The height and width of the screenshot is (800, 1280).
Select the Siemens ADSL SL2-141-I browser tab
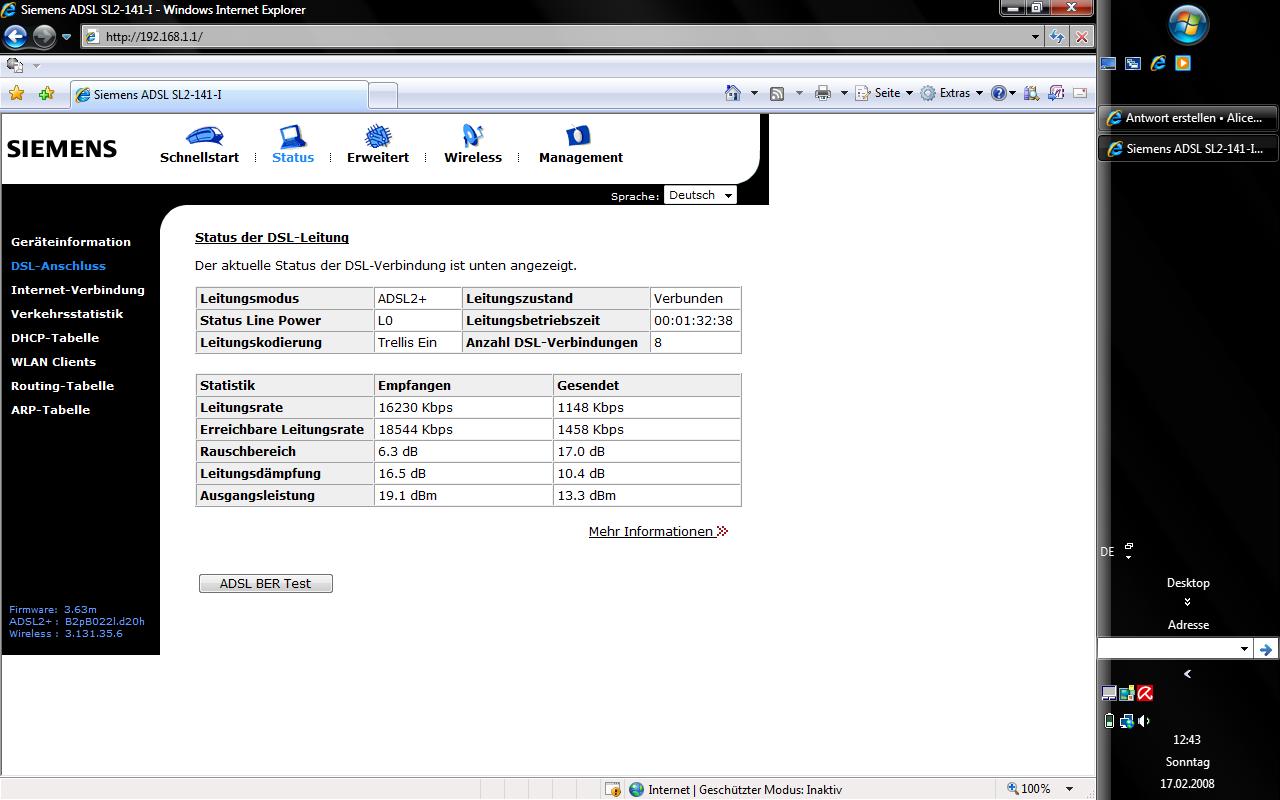click(x=218, y=95)
